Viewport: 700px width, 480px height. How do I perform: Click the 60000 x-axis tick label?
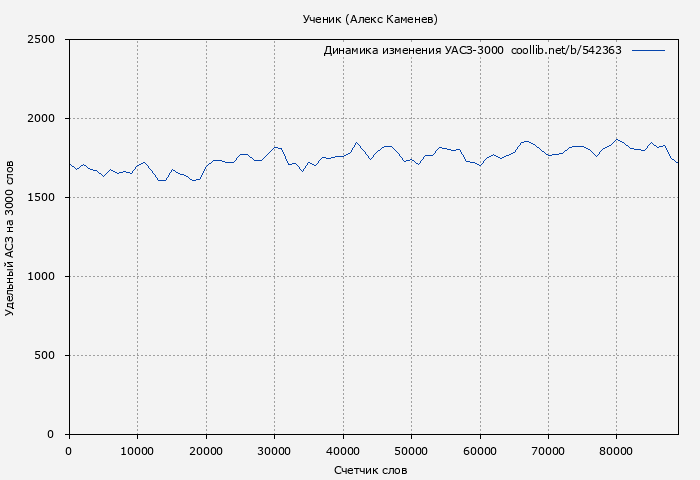pos(480,451)
